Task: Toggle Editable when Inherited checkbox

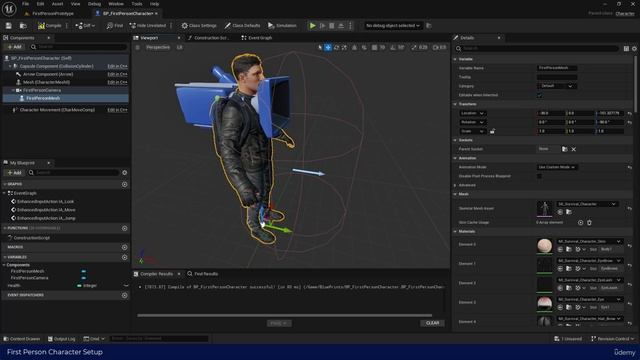Action: click(540, 95)
